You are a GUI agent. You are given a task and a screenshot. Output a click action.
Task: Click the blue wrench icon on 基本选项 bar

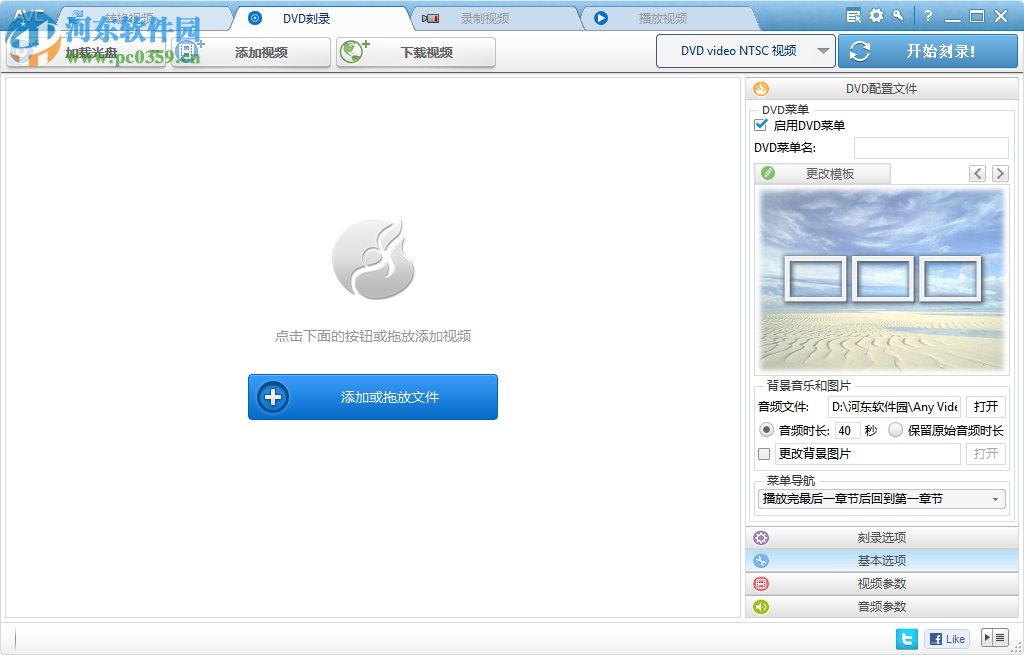click(x=761, y=560)
